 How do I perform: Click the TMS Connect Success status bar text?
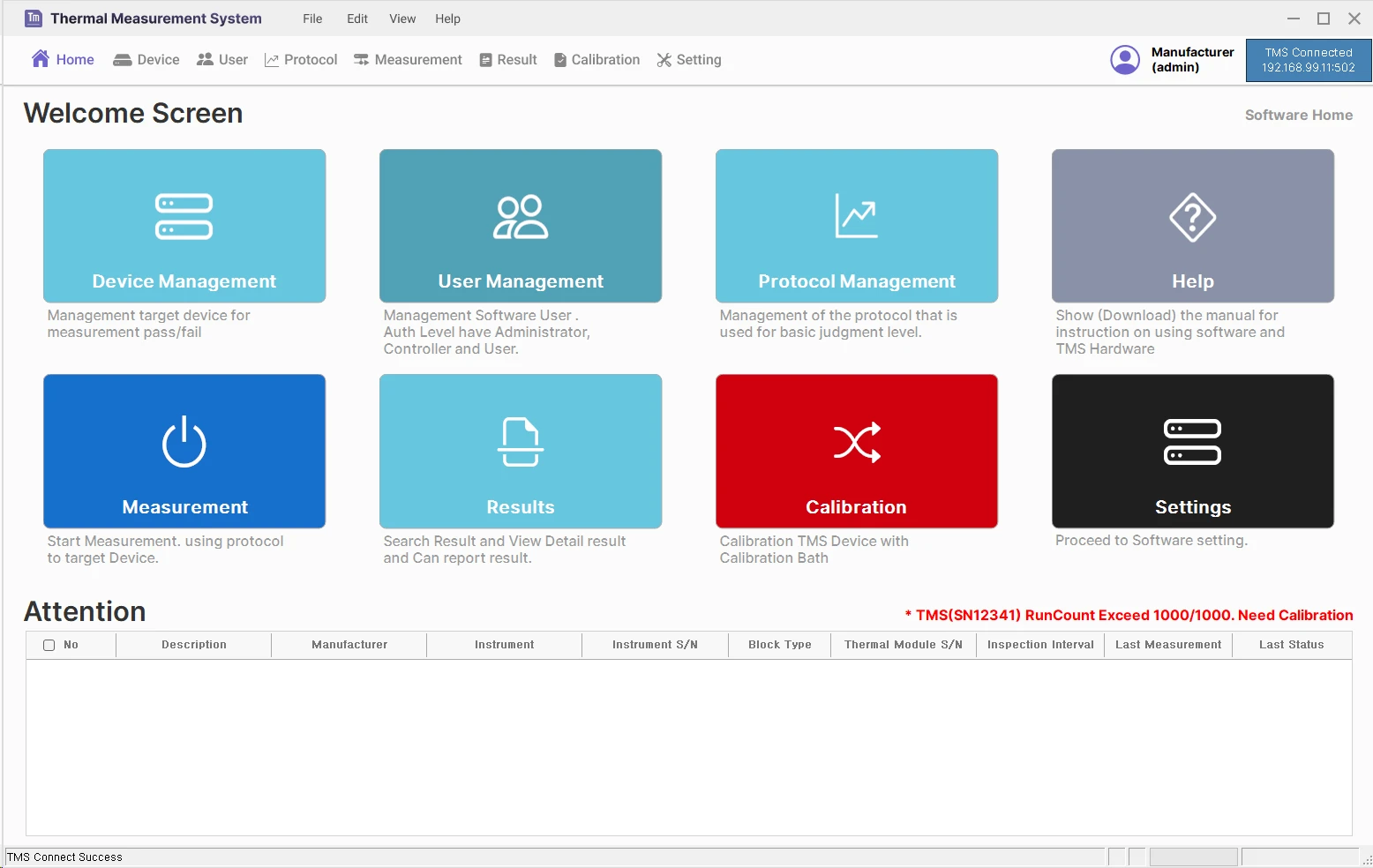pos(64,857)
